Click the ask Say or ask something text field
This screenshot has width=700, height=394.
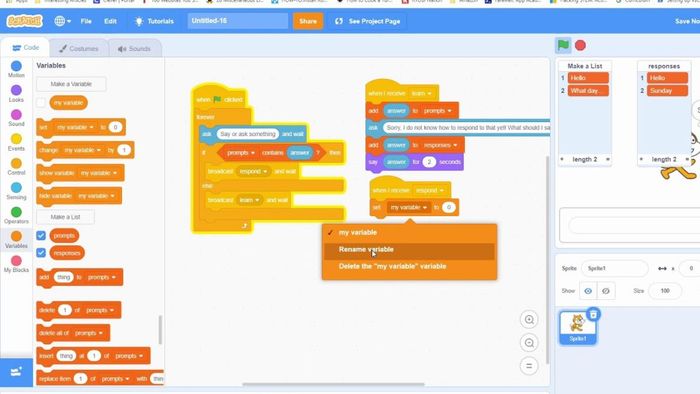point(248,134)
